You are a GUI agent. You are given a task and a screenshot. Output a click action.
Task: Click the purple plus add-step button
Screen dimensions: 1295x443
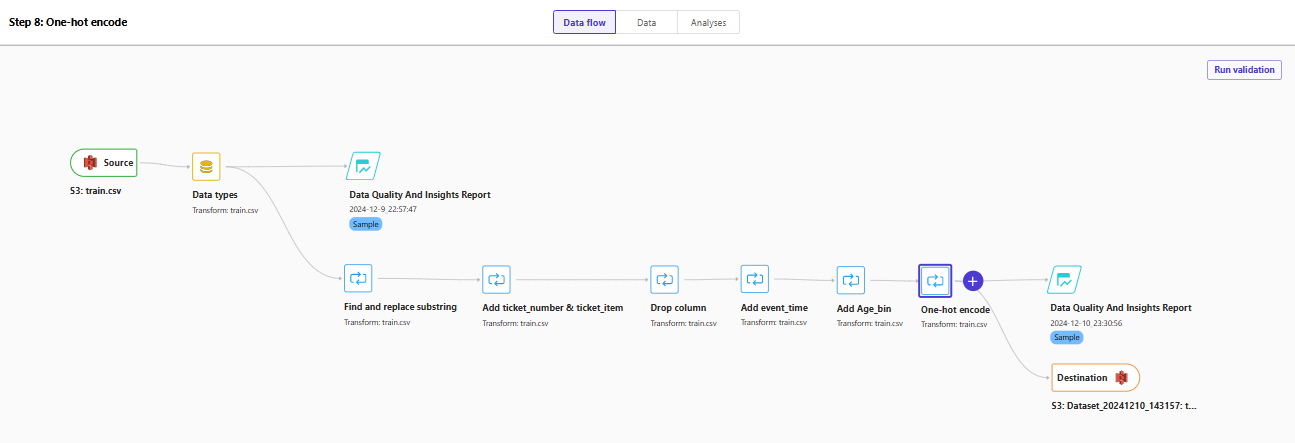(x=974, y=281)
